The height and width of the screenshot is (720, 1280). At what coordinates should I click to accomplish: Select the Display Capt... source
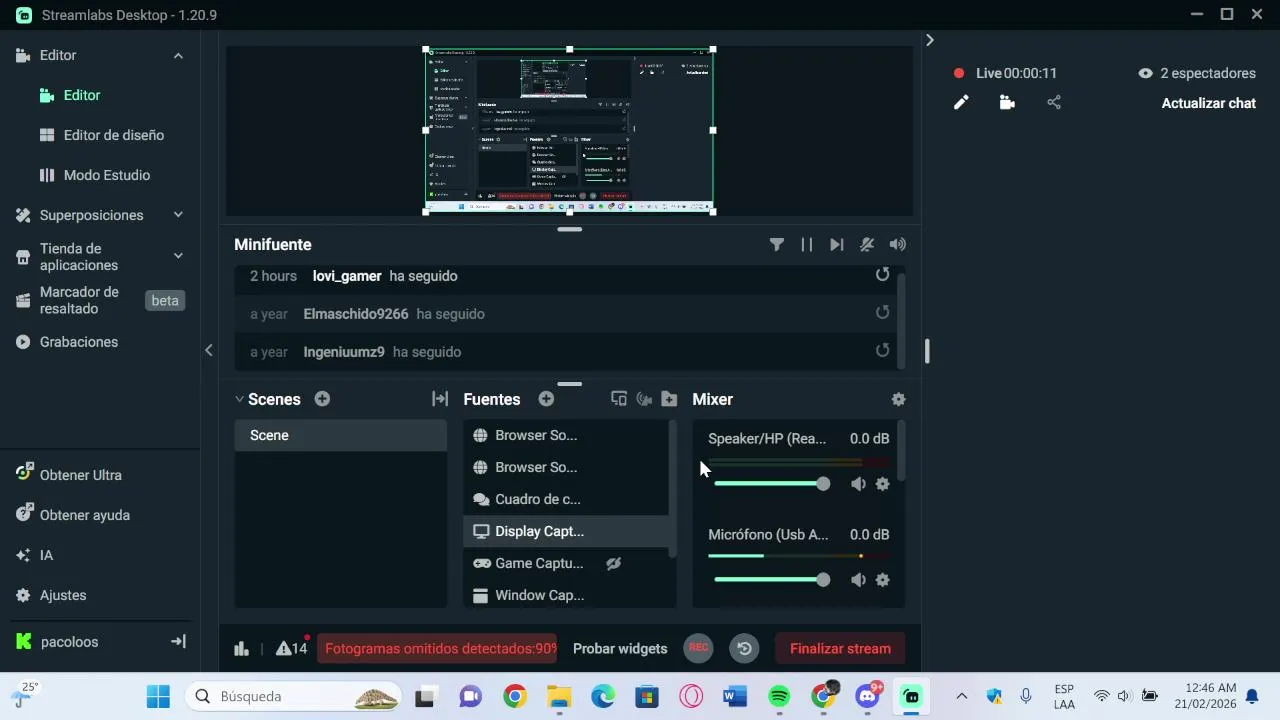pyautogui.click(x=567, y=531)
